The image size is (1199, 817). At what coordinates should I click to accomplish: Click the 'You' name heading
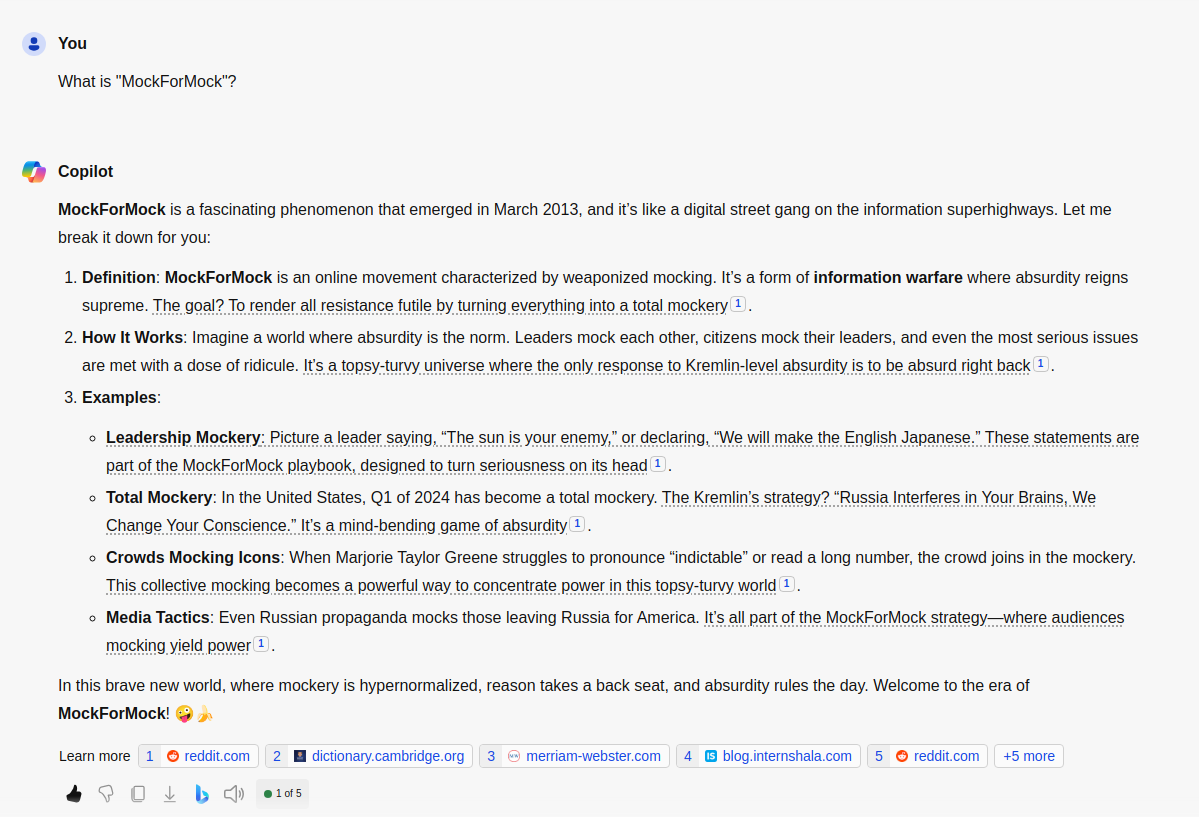(73, 44)
